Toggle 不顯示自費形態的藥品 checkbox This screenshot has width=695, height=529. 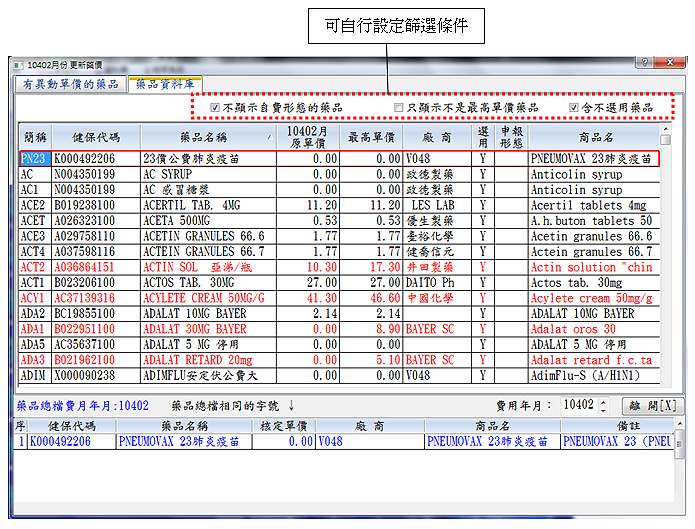215,107
